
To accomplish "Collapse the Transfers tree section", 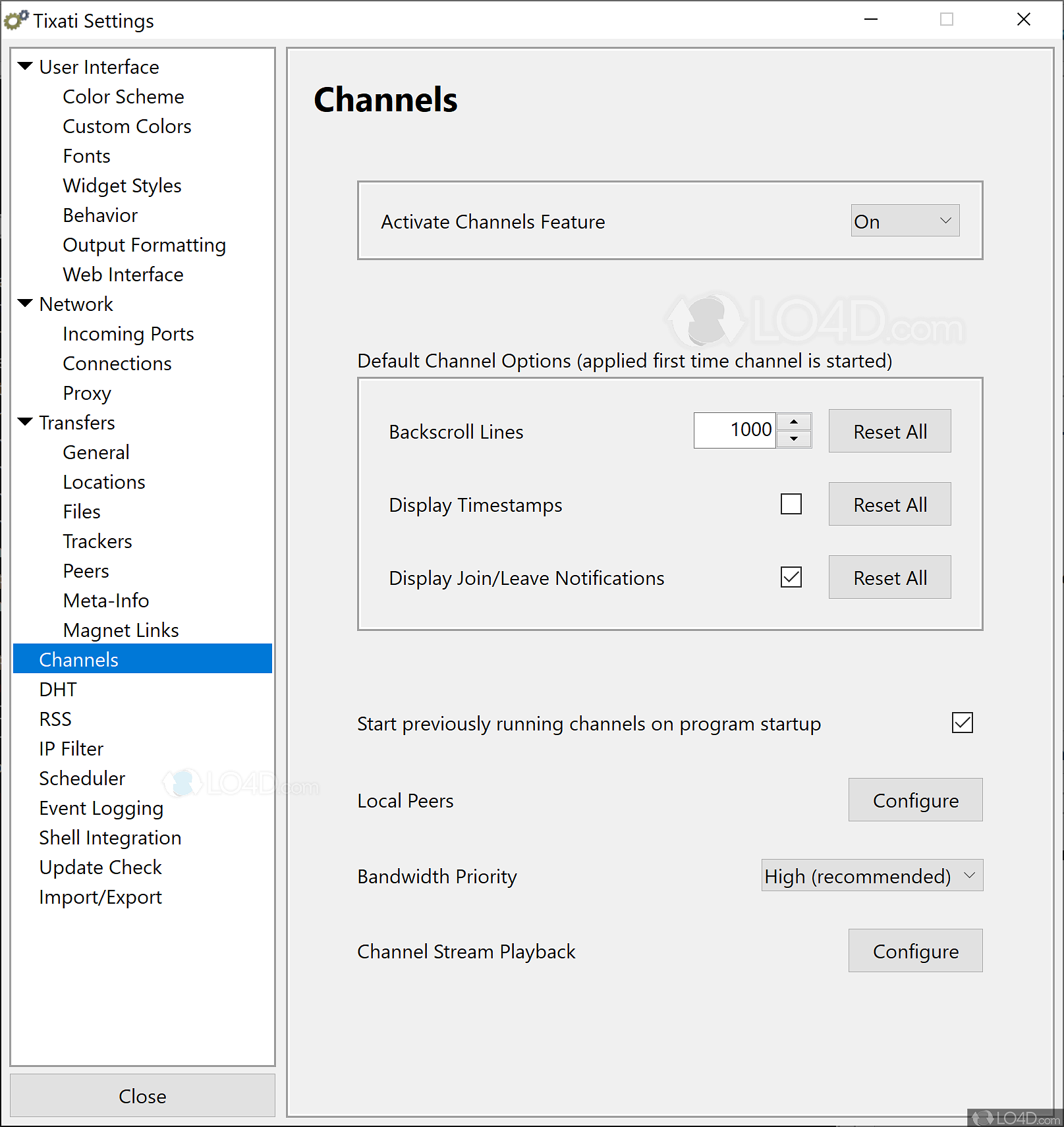I will pos(25,422).
